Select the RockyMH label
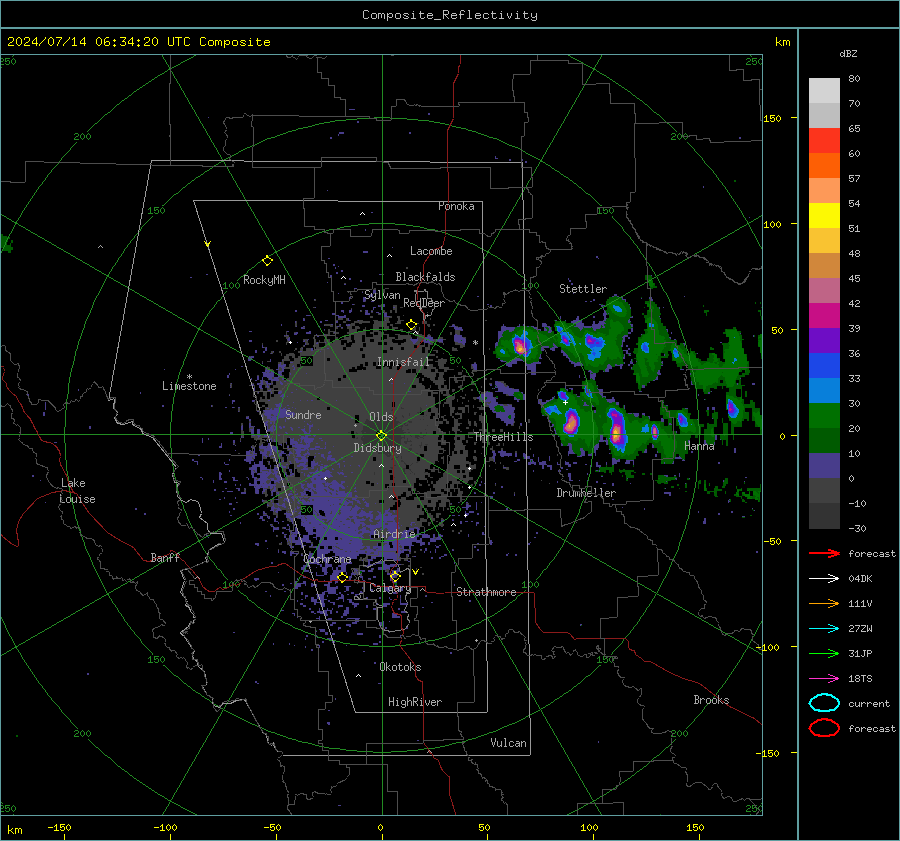The height and width of the screenshot is (841, 900). pos(264,280)
